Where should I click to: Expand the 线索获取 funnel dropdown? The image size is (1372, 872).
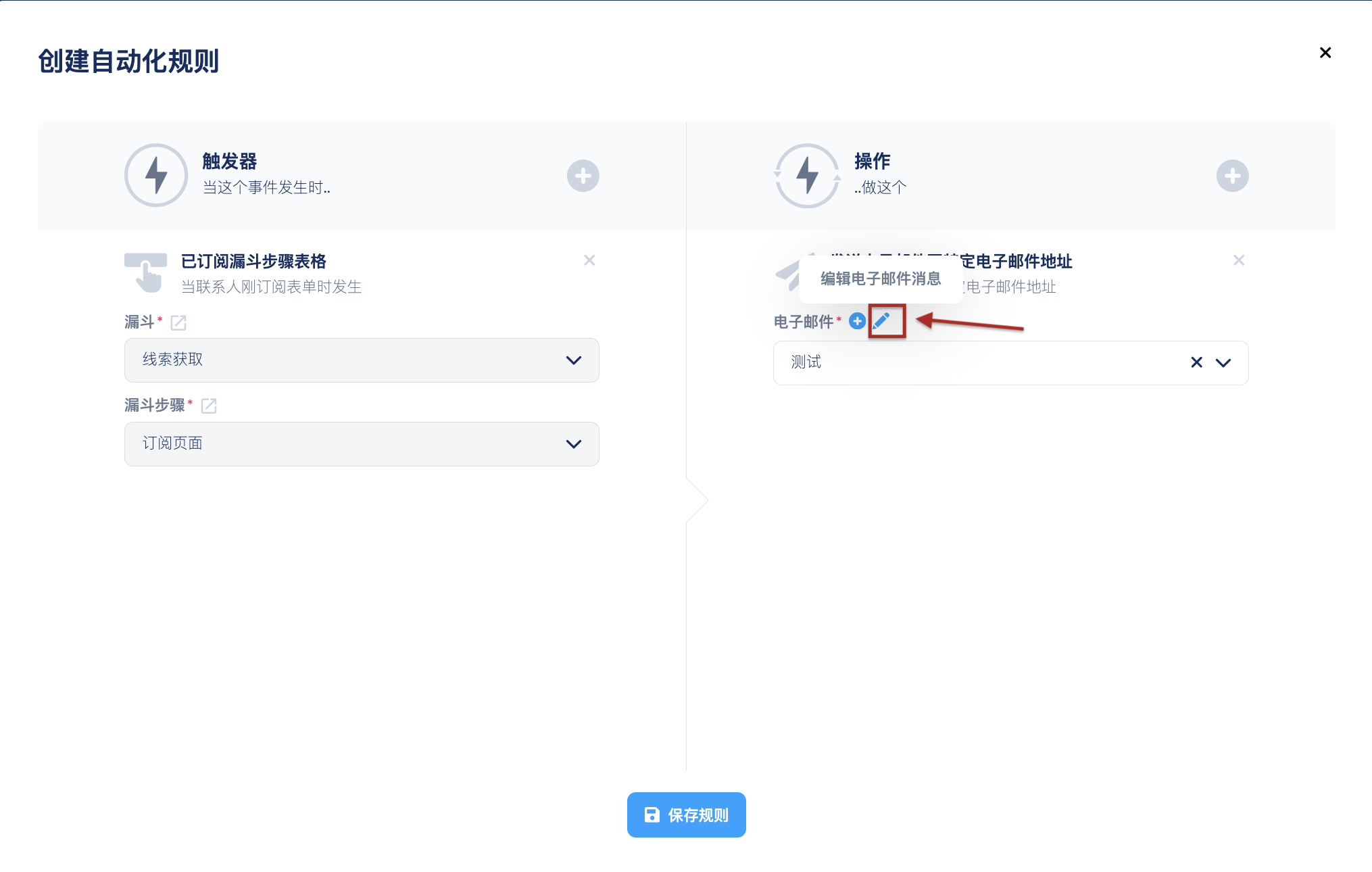[573, 360]
